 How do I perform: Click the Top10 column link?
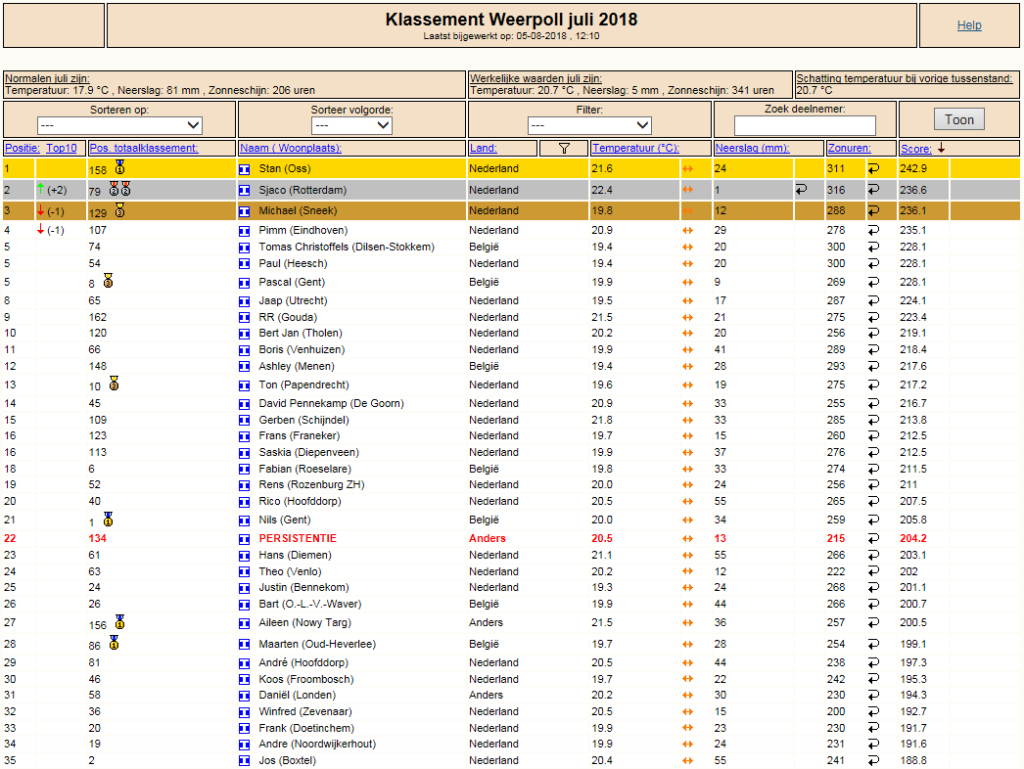pyautogui.click(x=61, y=148)
